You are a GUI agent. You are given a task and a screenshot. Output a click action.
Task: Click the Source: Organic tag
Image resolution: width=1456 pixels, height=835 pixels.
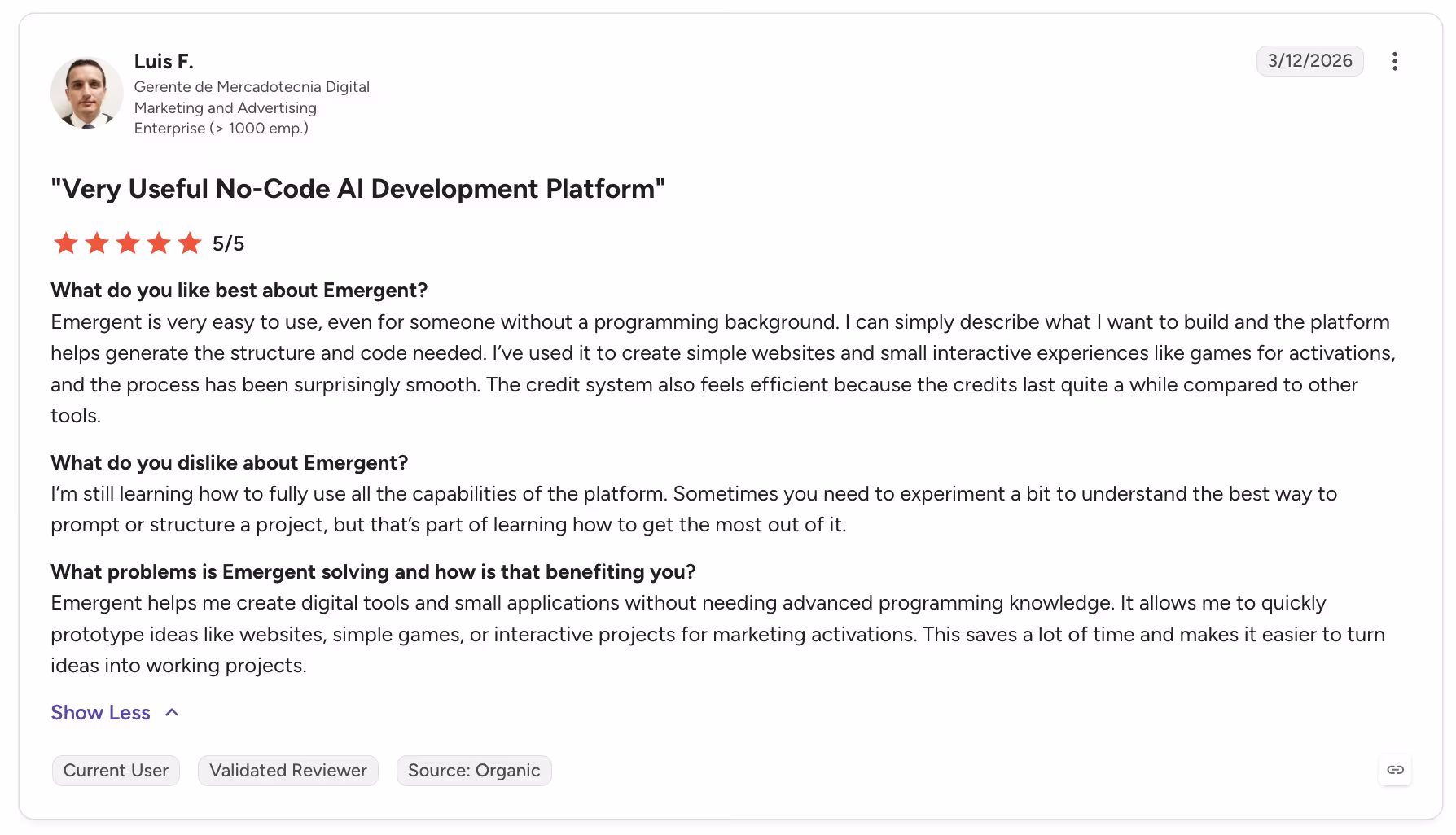click(x=474, y=771)
